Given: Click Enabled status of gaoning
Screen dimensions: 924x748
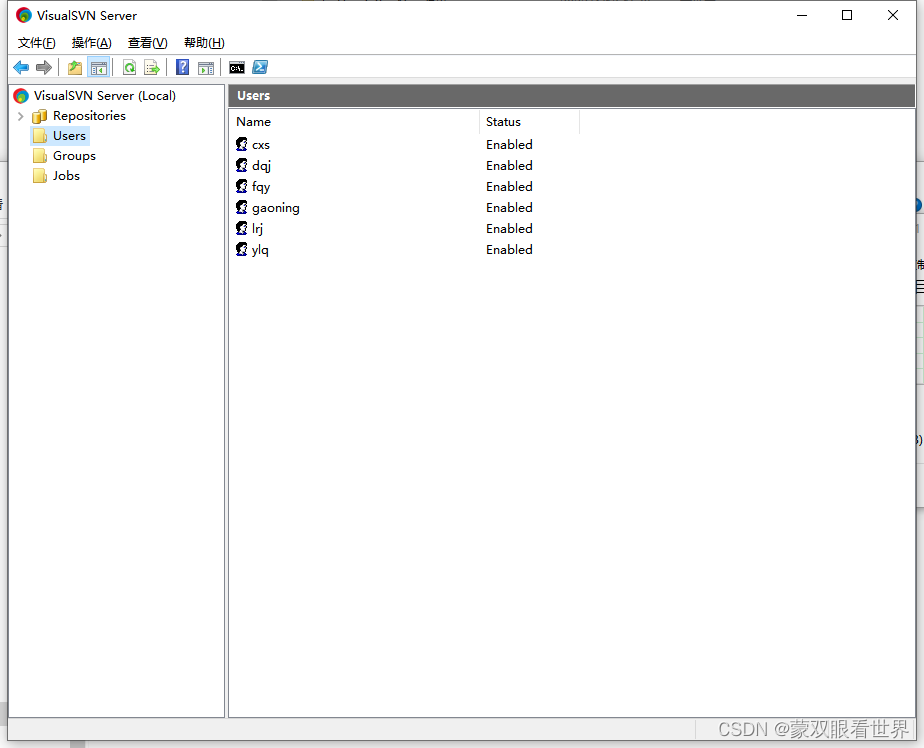Looking at the screenshot, I should tap(509, 207).
